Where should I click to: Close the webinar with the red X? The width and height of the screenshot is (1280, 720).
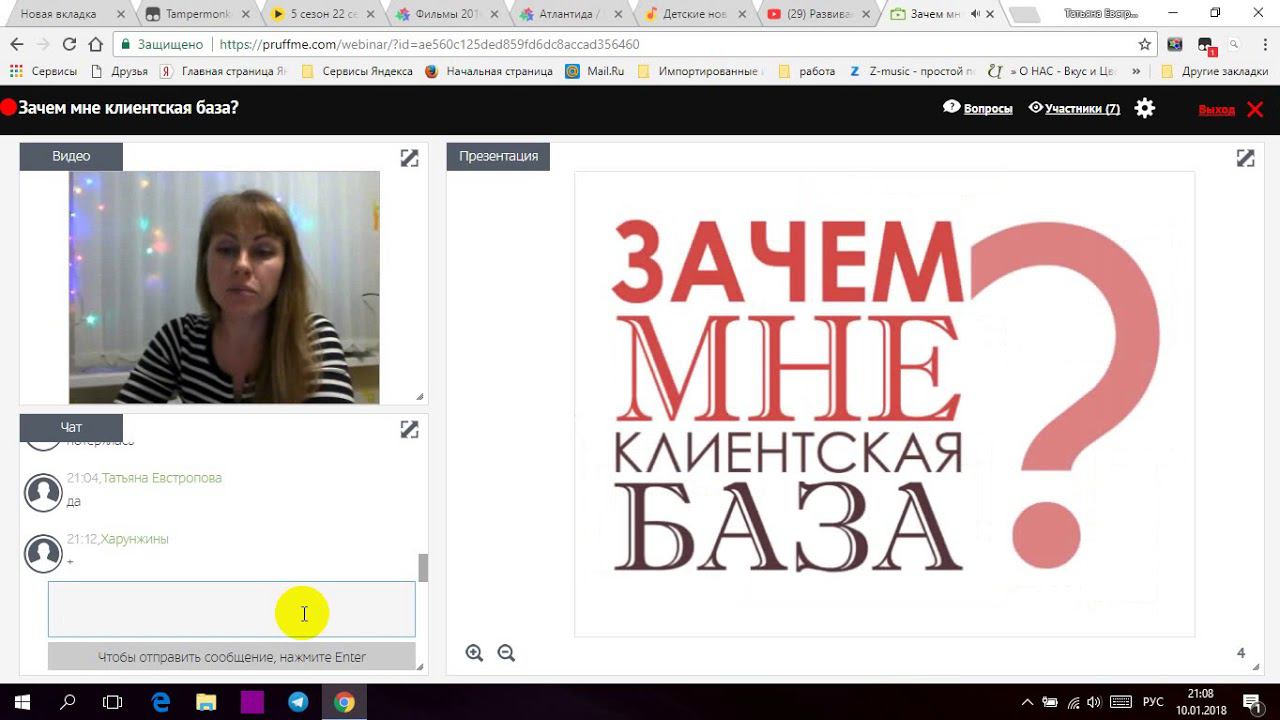[x=1255, y=109]
